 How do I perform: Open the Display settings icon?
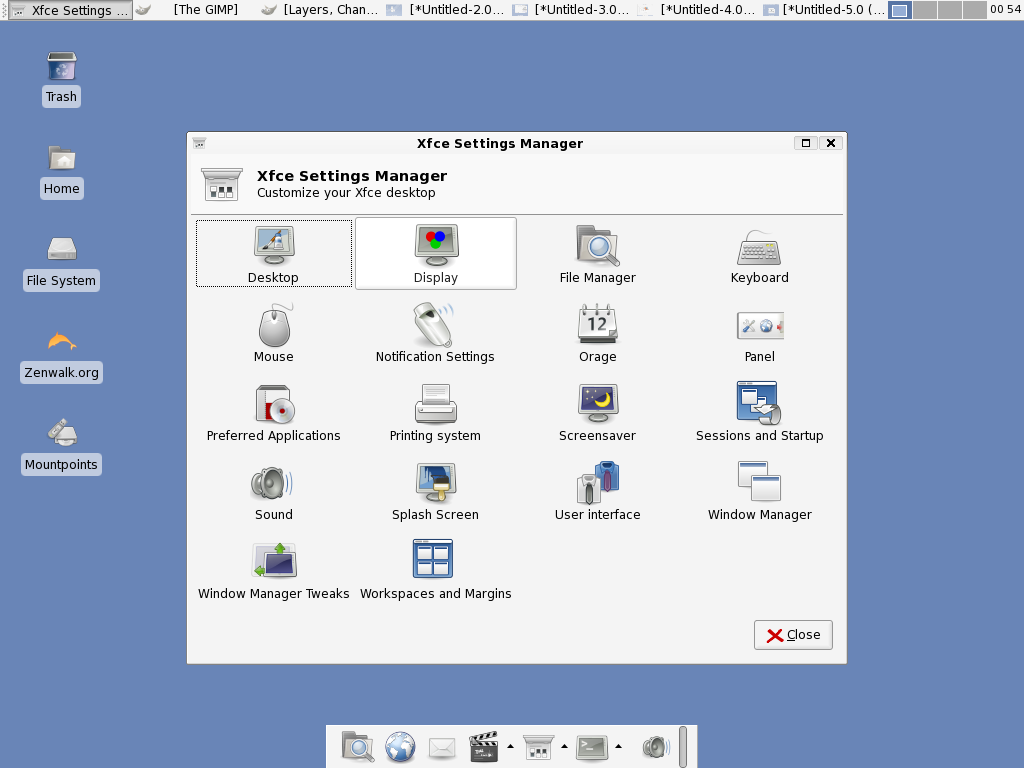436,253
